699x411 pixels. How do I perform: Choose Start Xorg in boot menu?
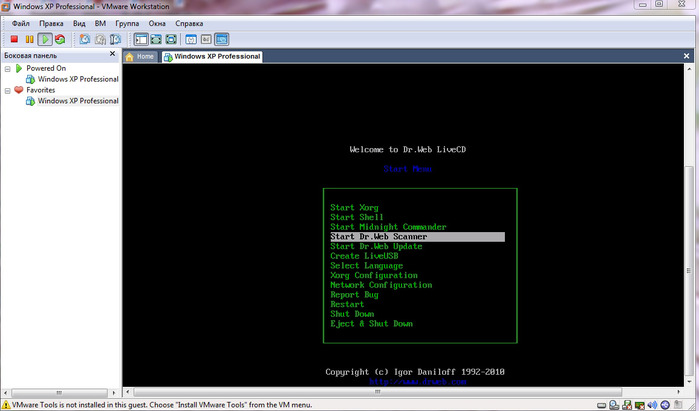tap(354, 208)
